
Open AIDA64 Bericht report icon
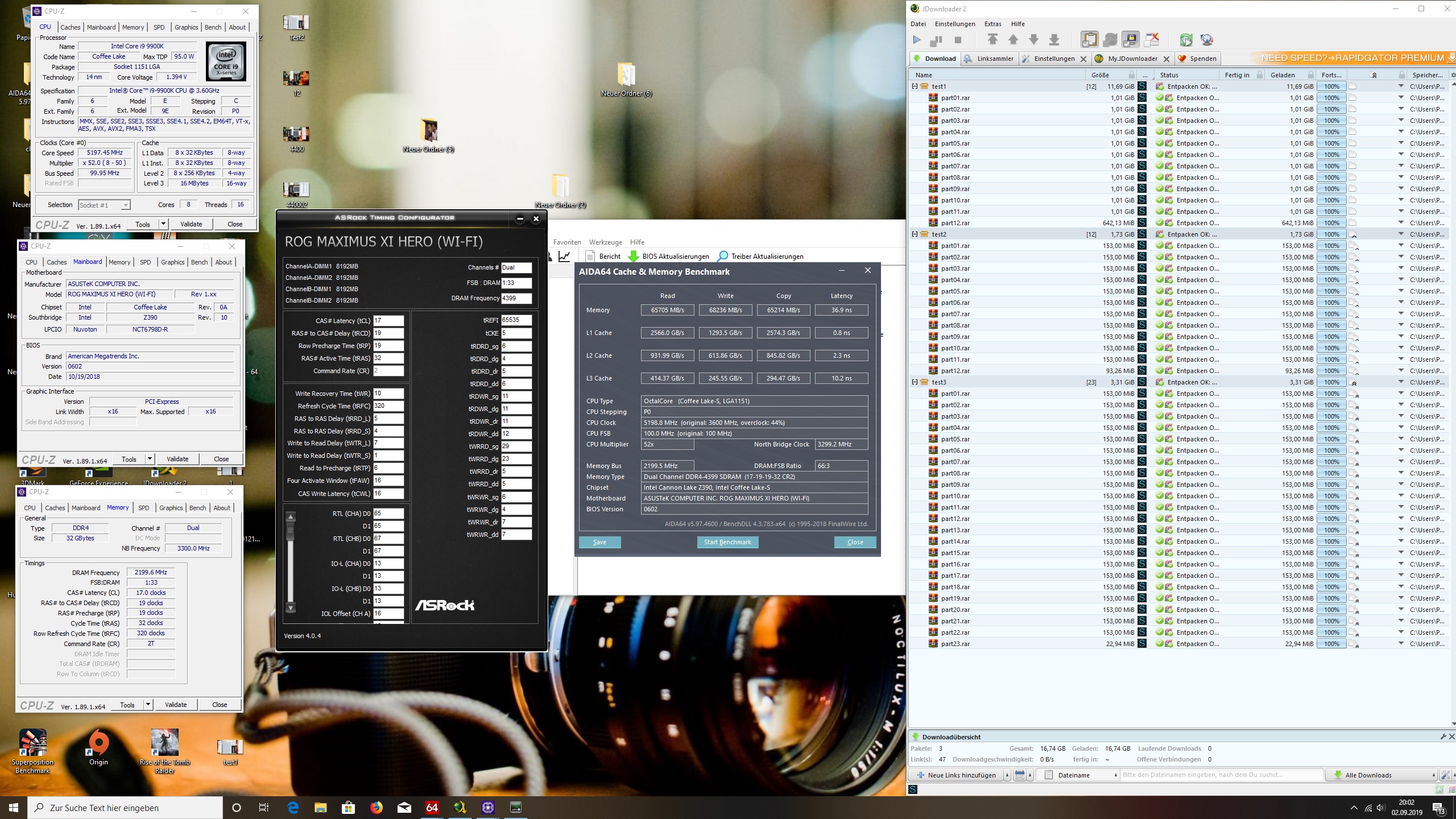tap(590, 257)
